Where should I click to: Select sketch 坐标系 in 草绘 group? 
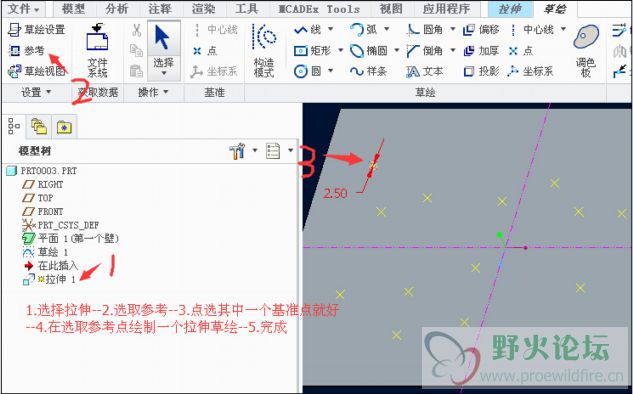[530, 71]
